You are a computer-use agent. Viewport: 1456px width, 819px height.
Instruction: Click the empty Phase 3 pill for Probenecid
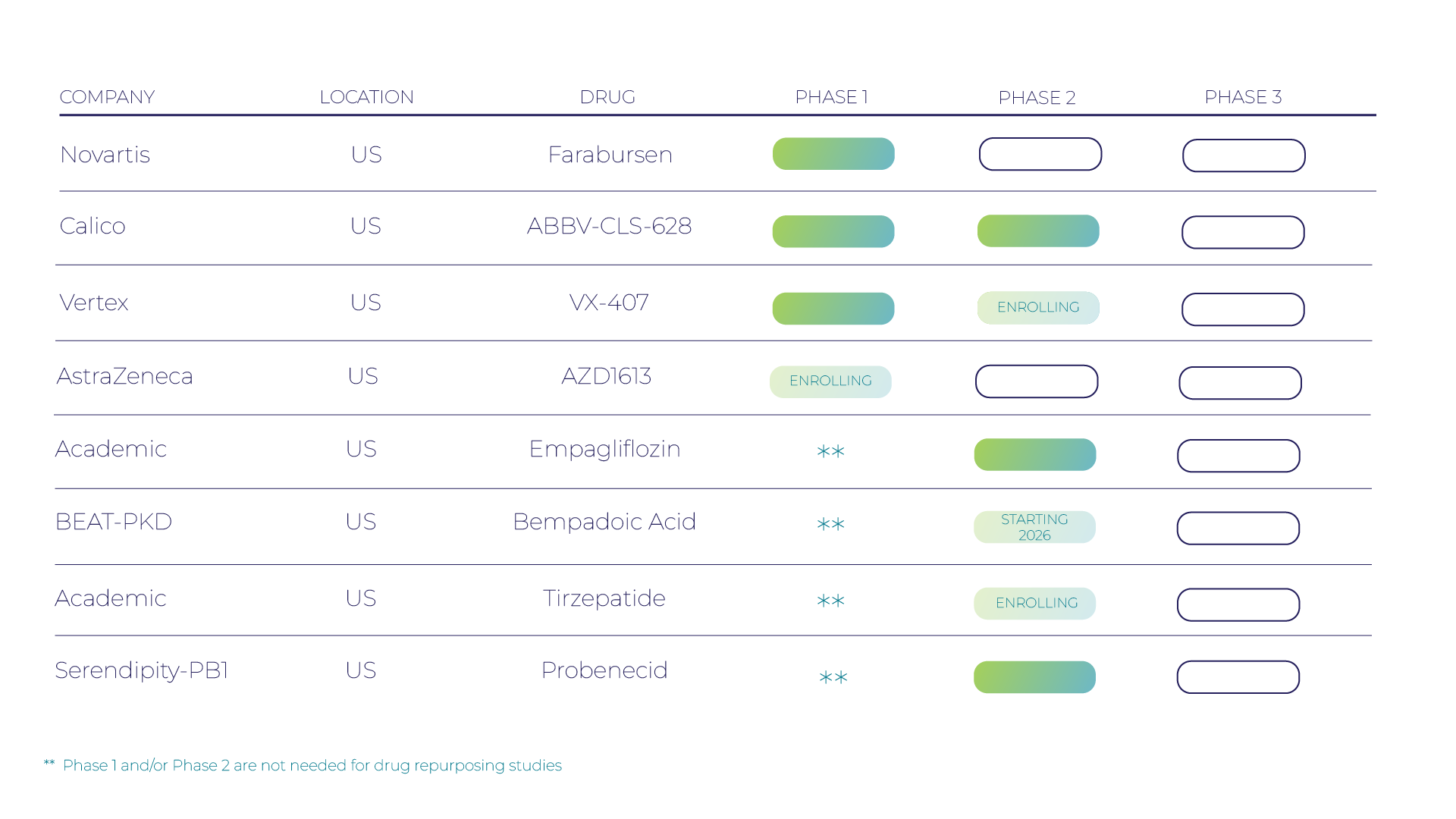click(x=1238, y=677)
